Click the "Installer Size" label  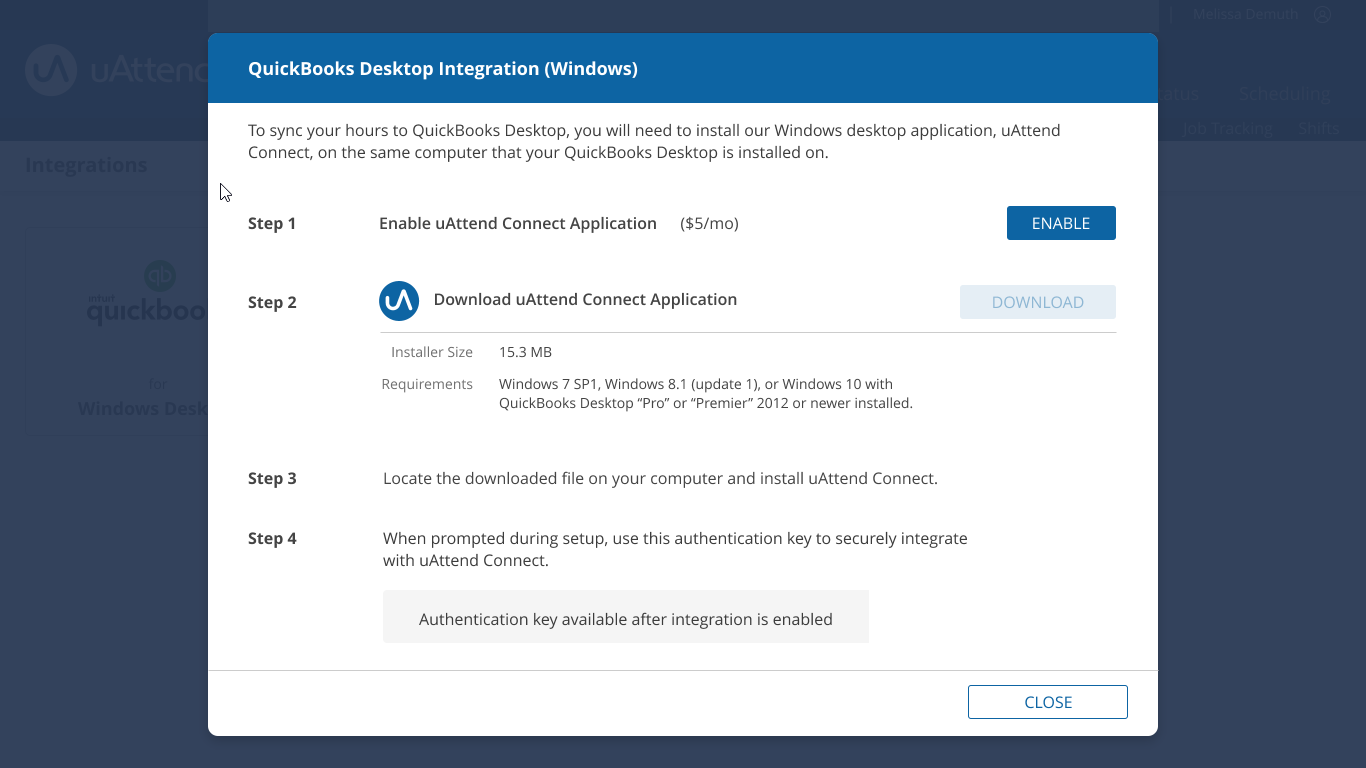(432, 352)
